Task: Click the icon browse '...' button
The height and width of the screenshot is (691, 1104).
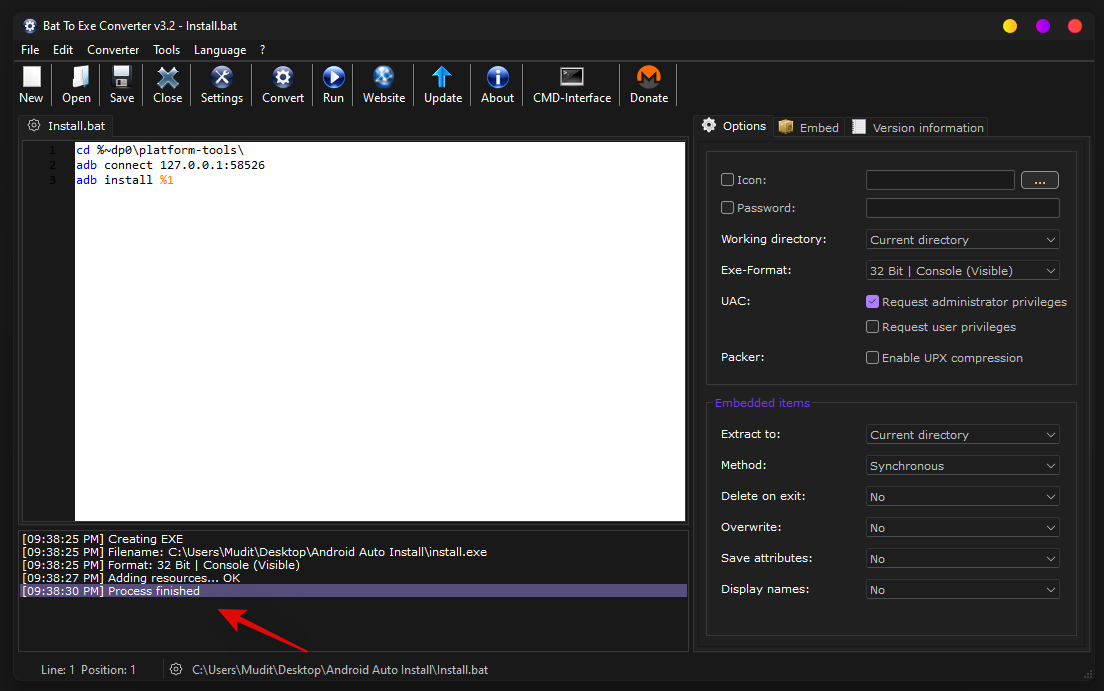Action: [x=1040, y=180]
